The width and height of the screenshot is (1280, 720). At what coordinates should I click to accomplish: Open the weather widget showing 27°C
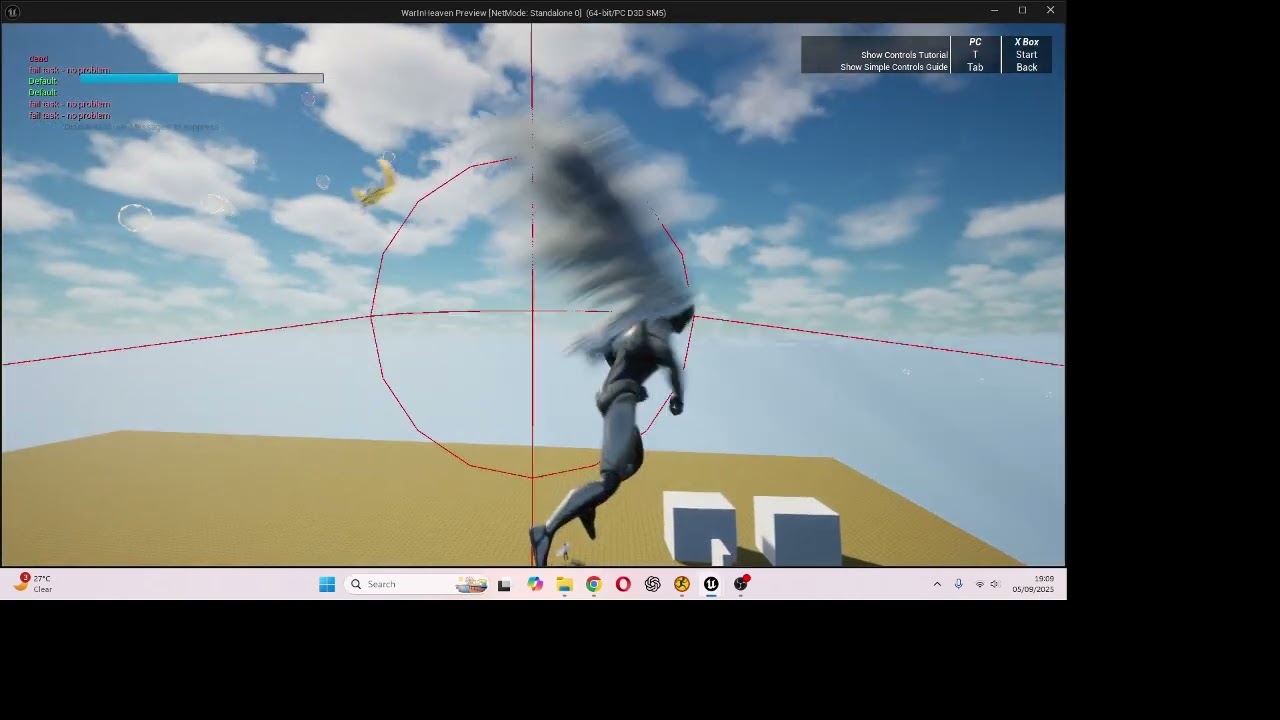click(x=34, y=584)
